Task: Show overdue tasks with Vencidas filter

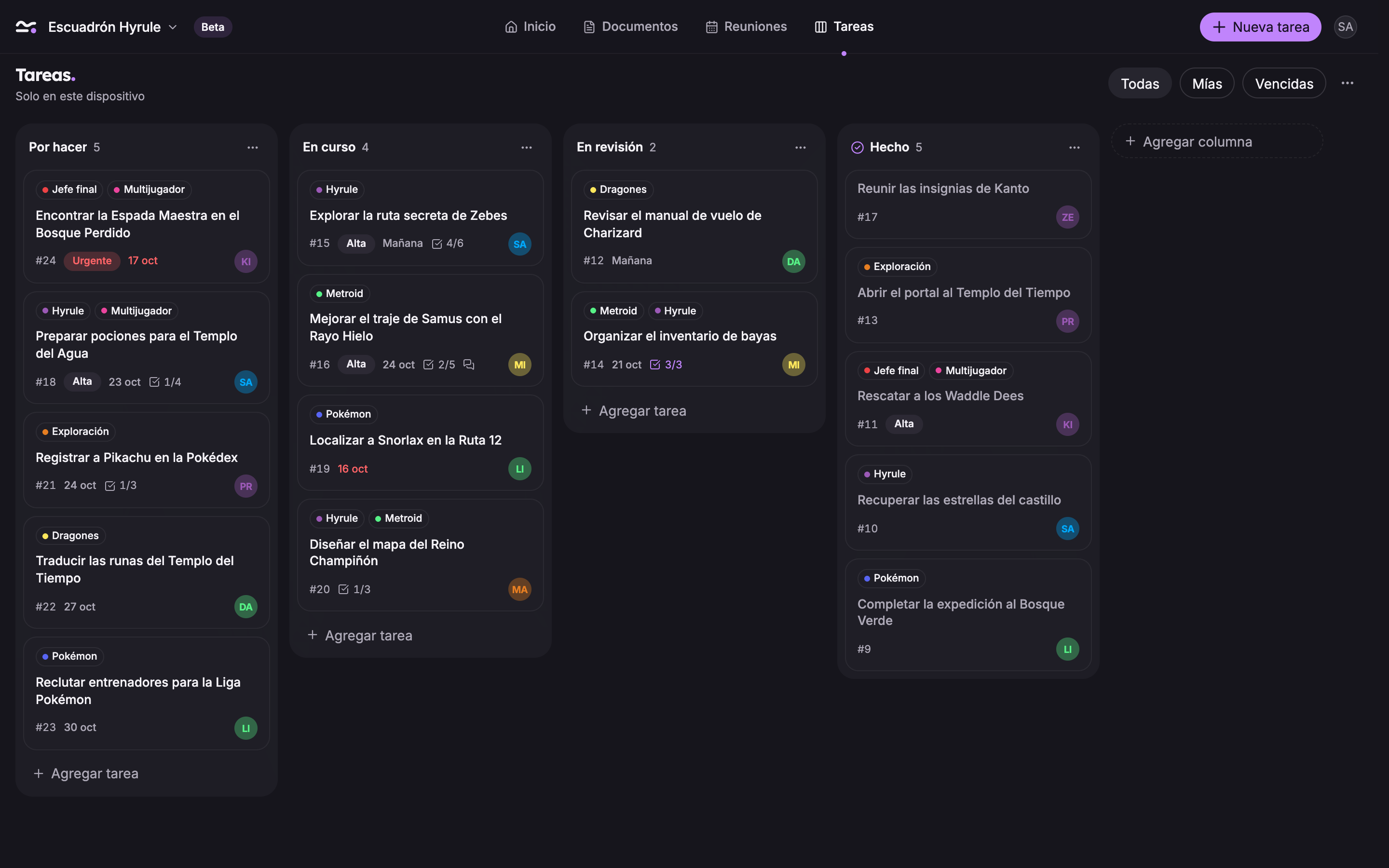Action: click(x=1283, y=83)
